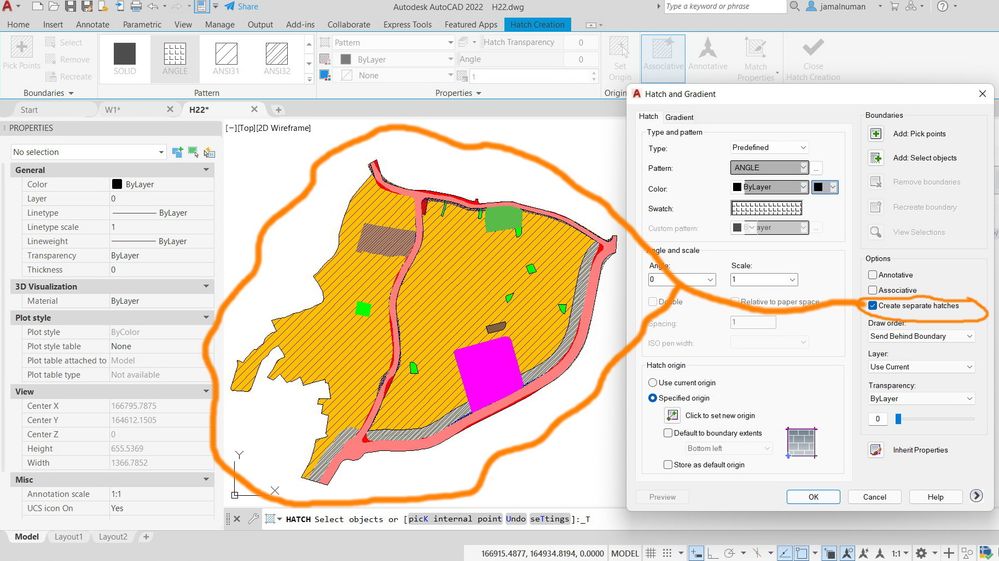This screenshot has width=999, height=561.
Task: Open the hatch Color ByLayer dropdown
Action: click(x=769, y=187)
